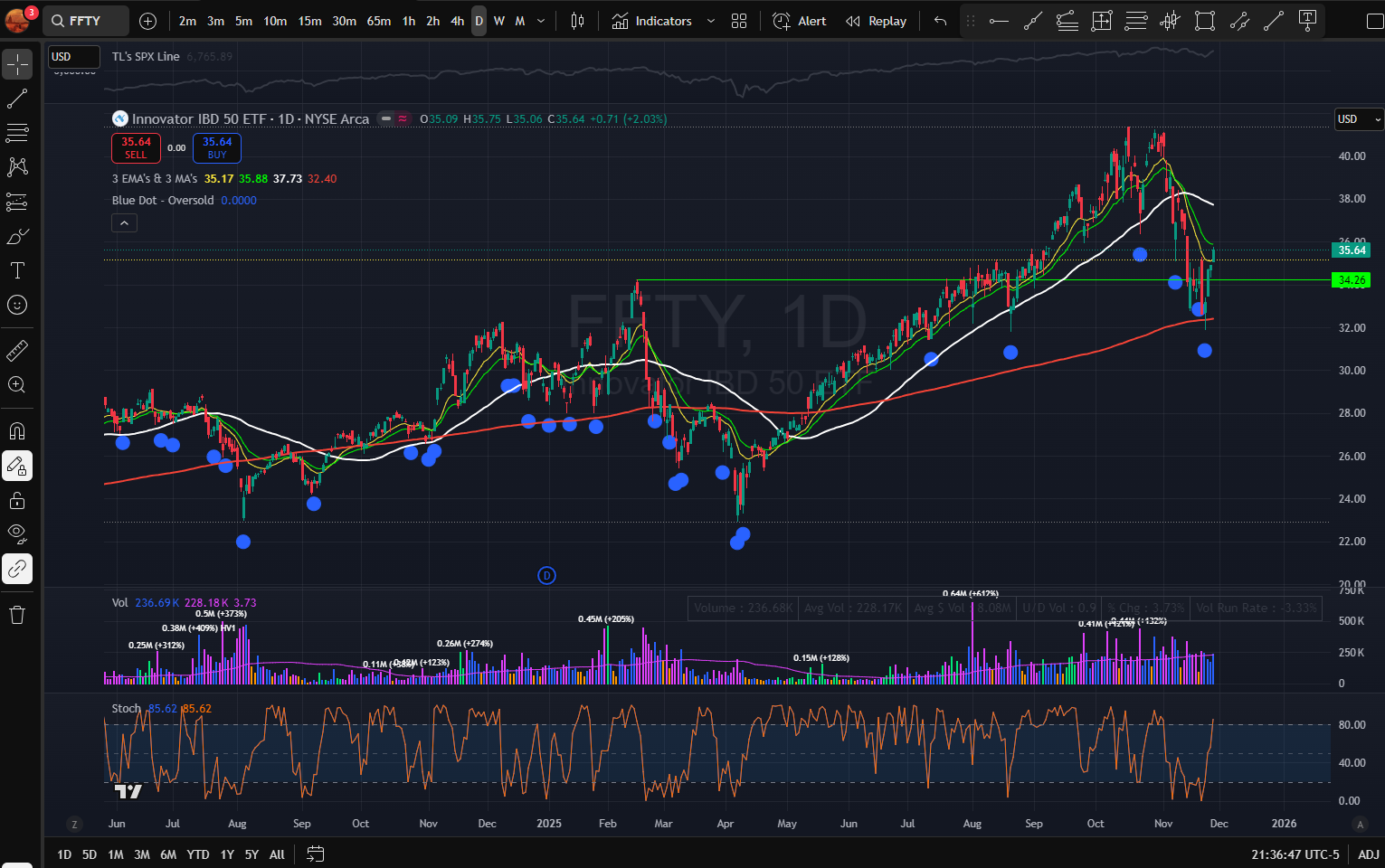This screenshot has height=868, width=1385.
Task: Open user profile avatar menu
Action: [x=18, y=19]
